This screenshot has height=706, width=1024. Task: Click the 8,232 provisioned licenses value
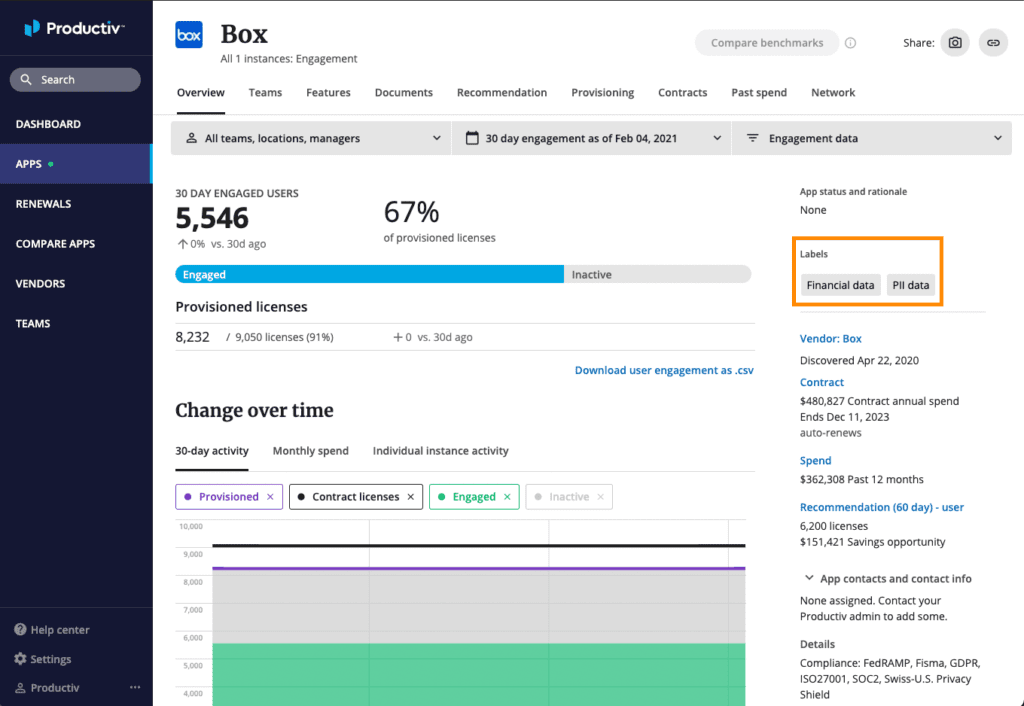coord(193,337)
